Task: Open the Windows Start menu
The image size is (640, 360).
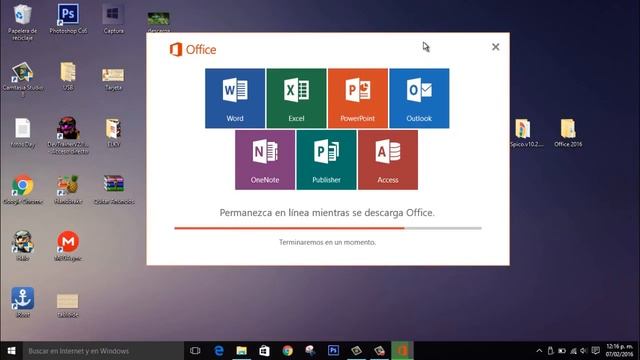Action: pyautogui.click(x=11, y=351)
